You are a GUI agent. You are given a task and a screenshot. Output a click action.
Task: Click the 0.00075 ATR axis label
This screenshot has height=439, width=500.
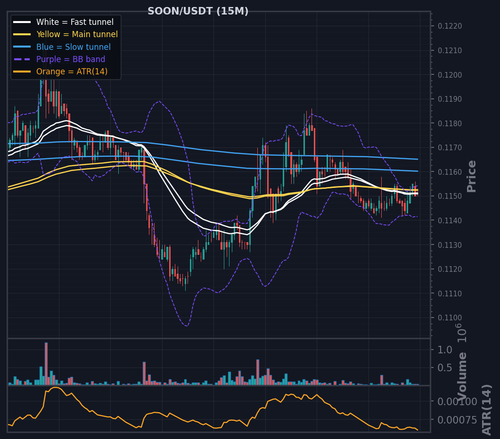(x=457, y=420)
